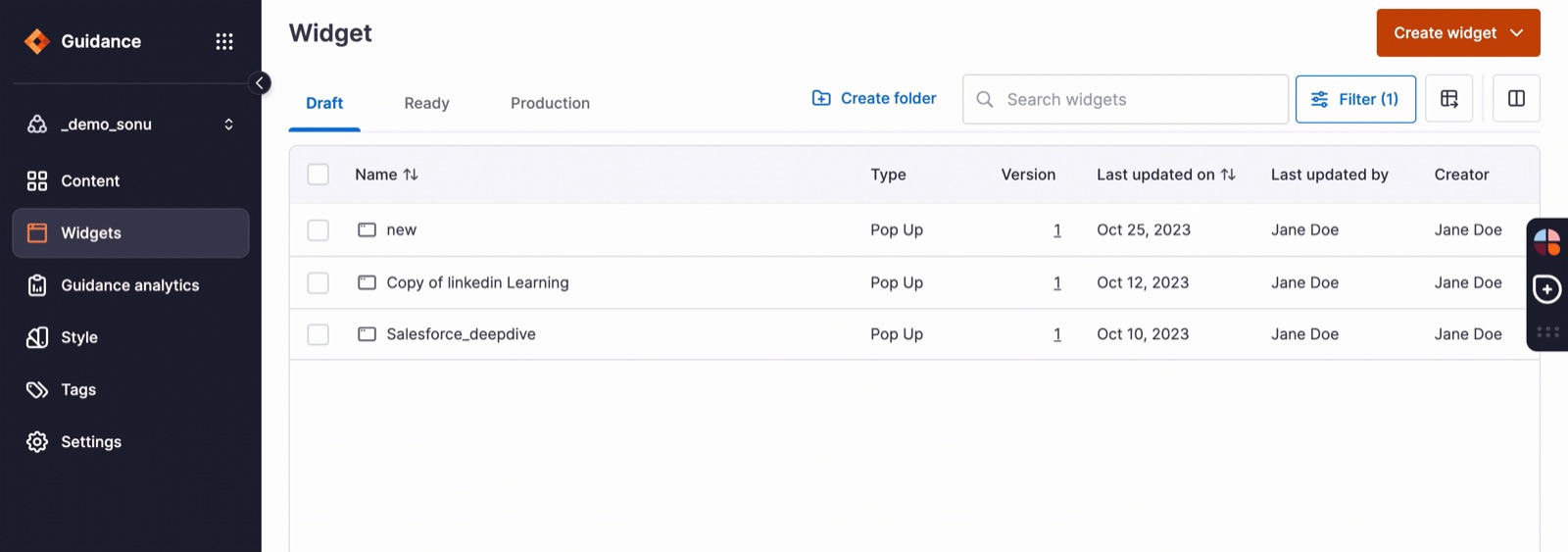Image resolution: width=1568 pixels, height=552 pixels.
Task: Check the box for the 'new' widget
Action: coord(318,230)
